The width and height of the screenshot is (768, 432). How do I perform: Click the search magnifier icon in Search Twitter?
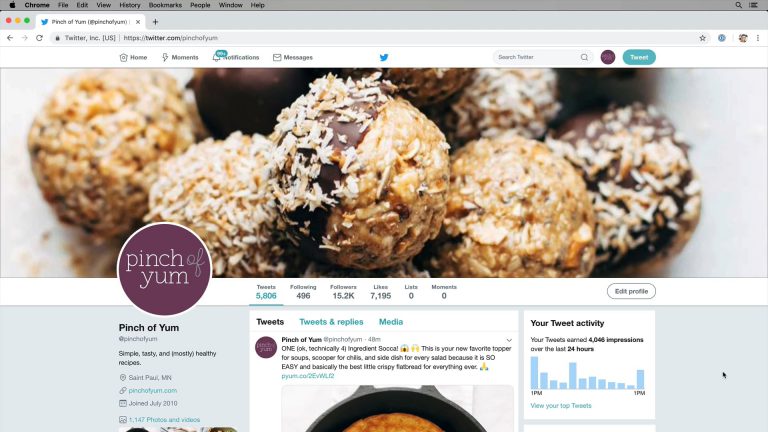tap(584, 57)
